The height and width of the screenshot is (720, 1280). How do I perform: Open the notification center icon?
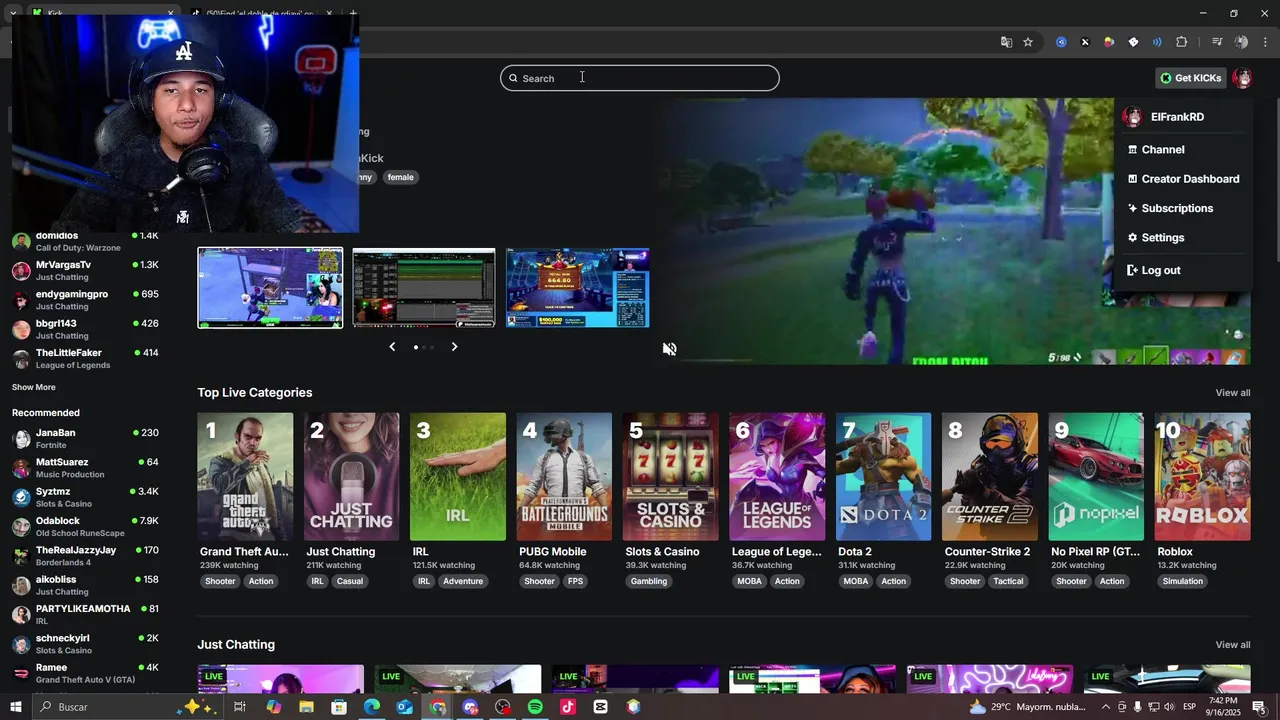point(1258,707)
